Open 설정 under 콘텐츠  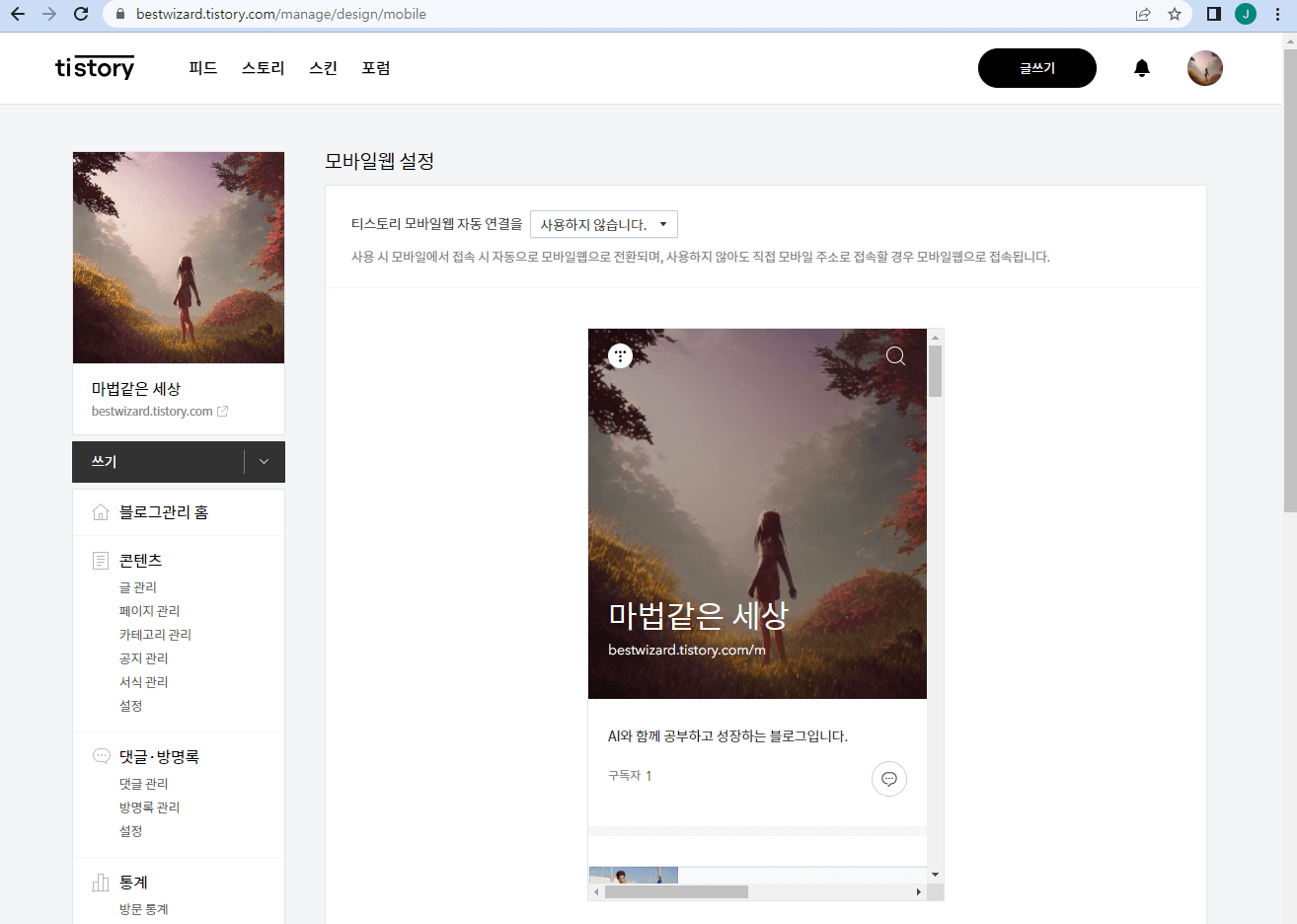point(131,706)
